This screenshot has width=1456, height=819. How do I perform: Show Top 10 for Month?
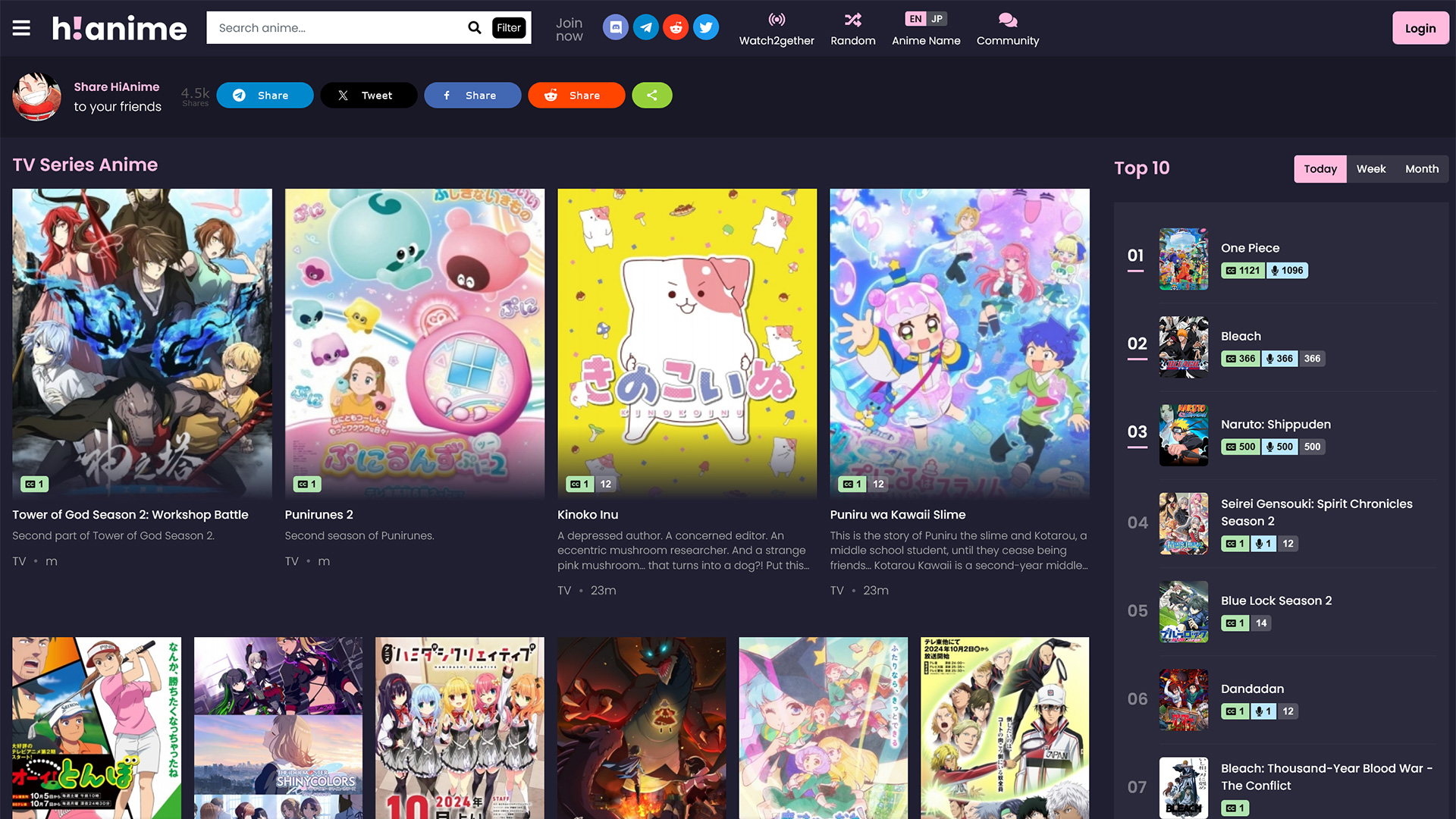(x=1422, y=169)
